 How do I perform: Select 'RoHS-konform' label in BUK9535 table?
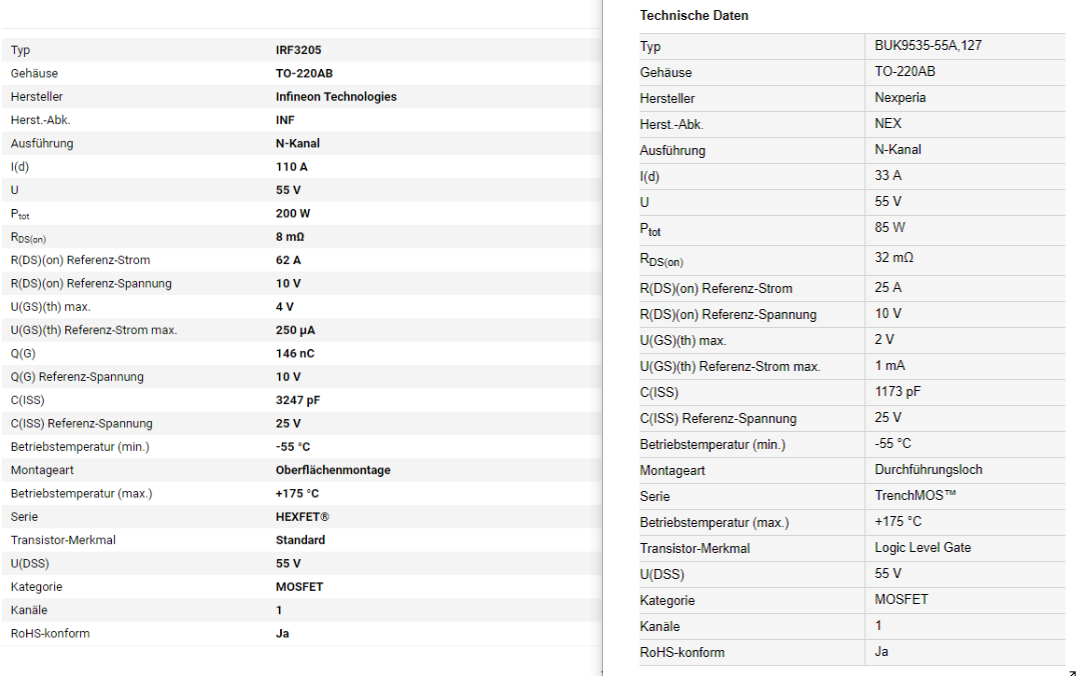tap(682, 652)
